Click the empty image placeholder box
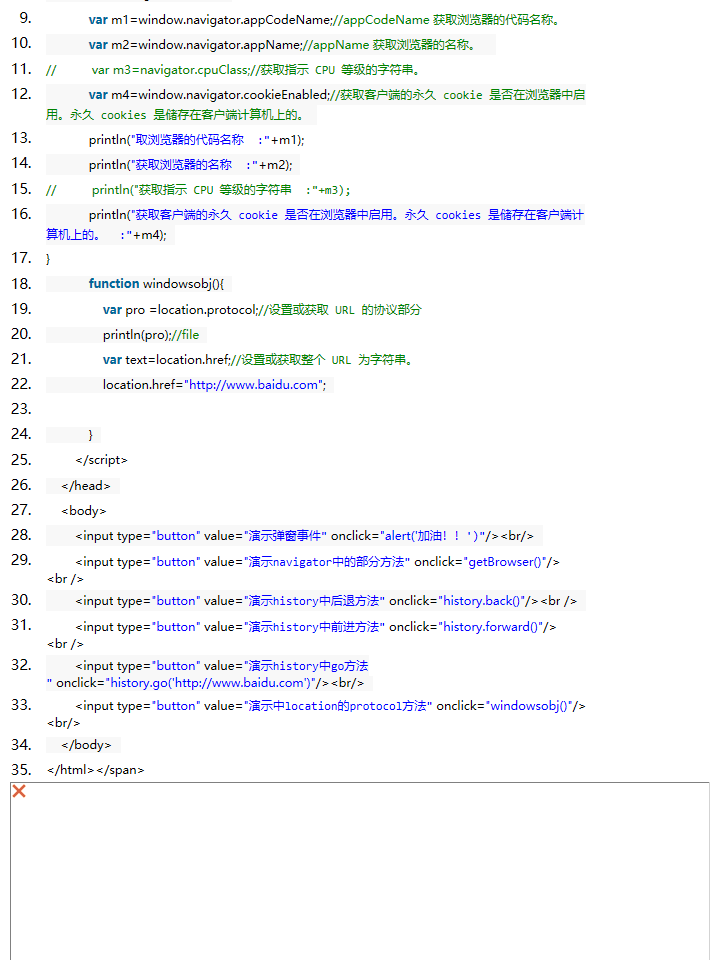 pos(360,871)
